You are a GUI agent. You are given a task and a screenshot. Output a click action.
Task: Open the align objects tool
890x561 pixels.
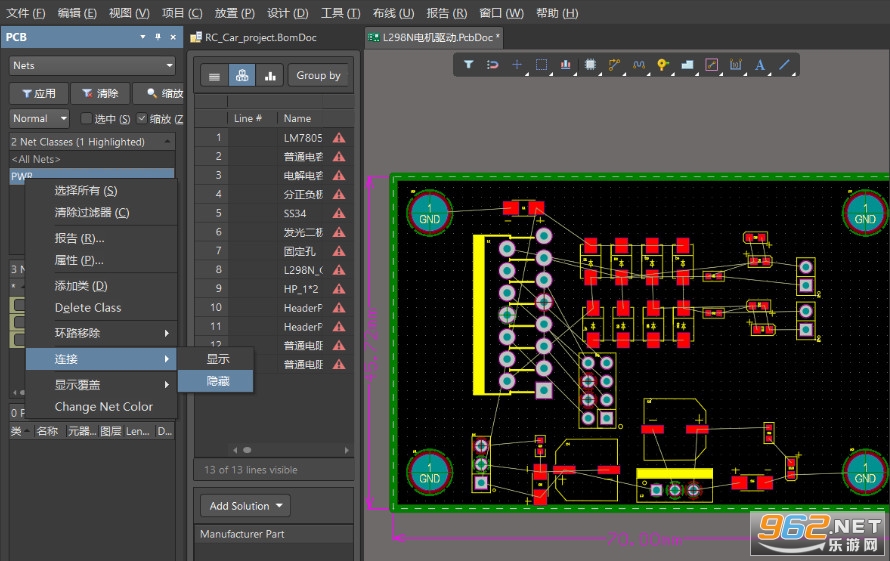(x=565, y=65)
